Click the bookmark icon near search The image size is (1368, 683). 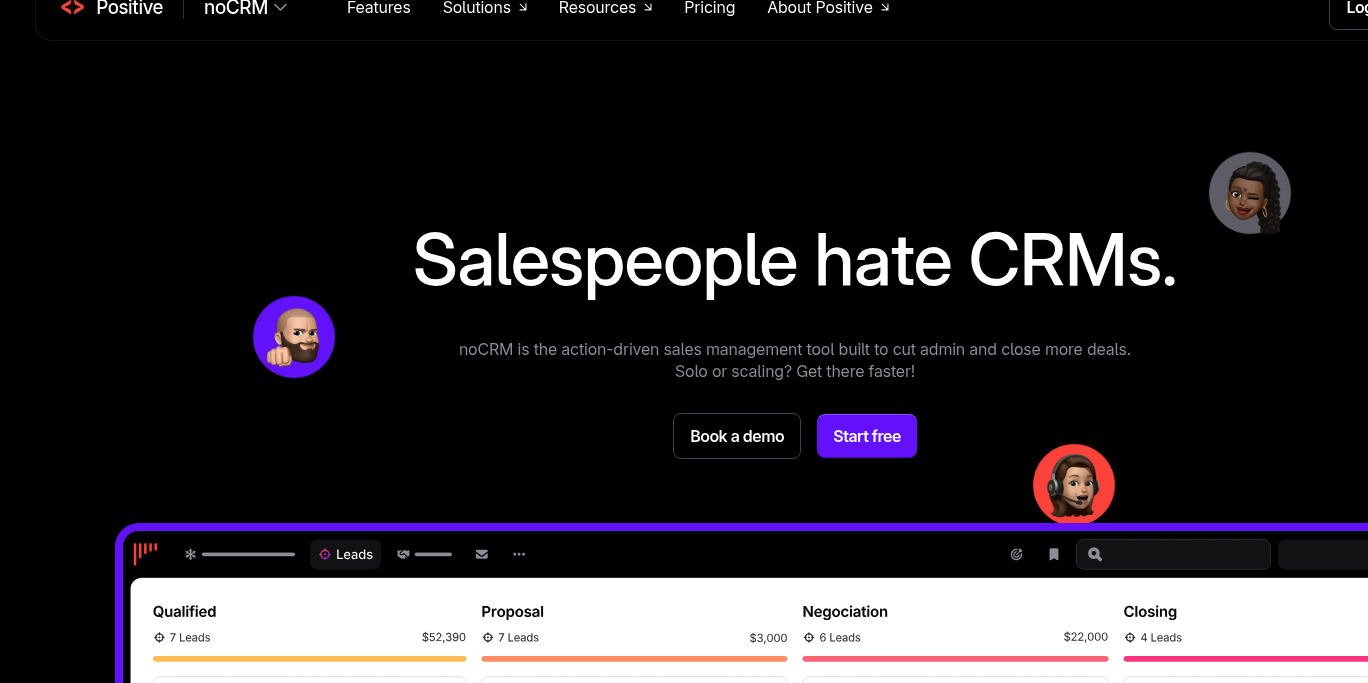pyautogui.click(x=1054, y=554)
